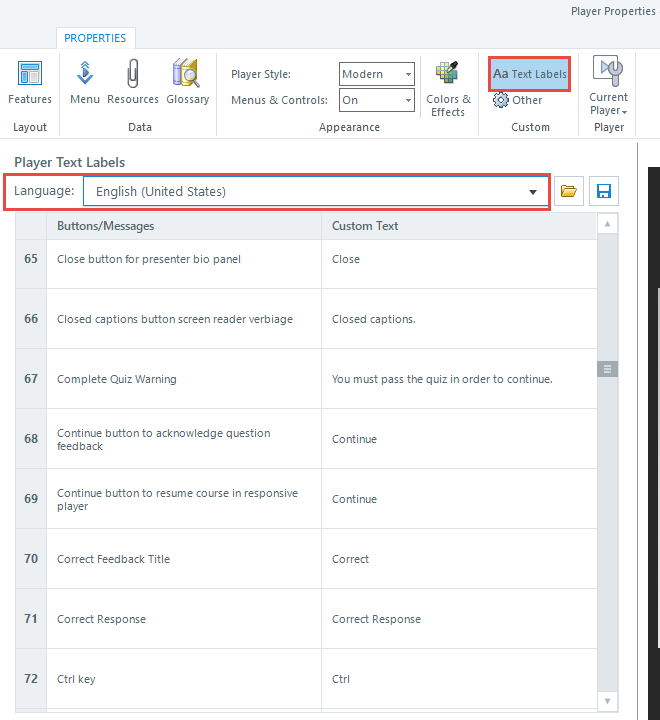660x720 pixels.
Task: Open the Language dropdown
Action: [316, 191]
